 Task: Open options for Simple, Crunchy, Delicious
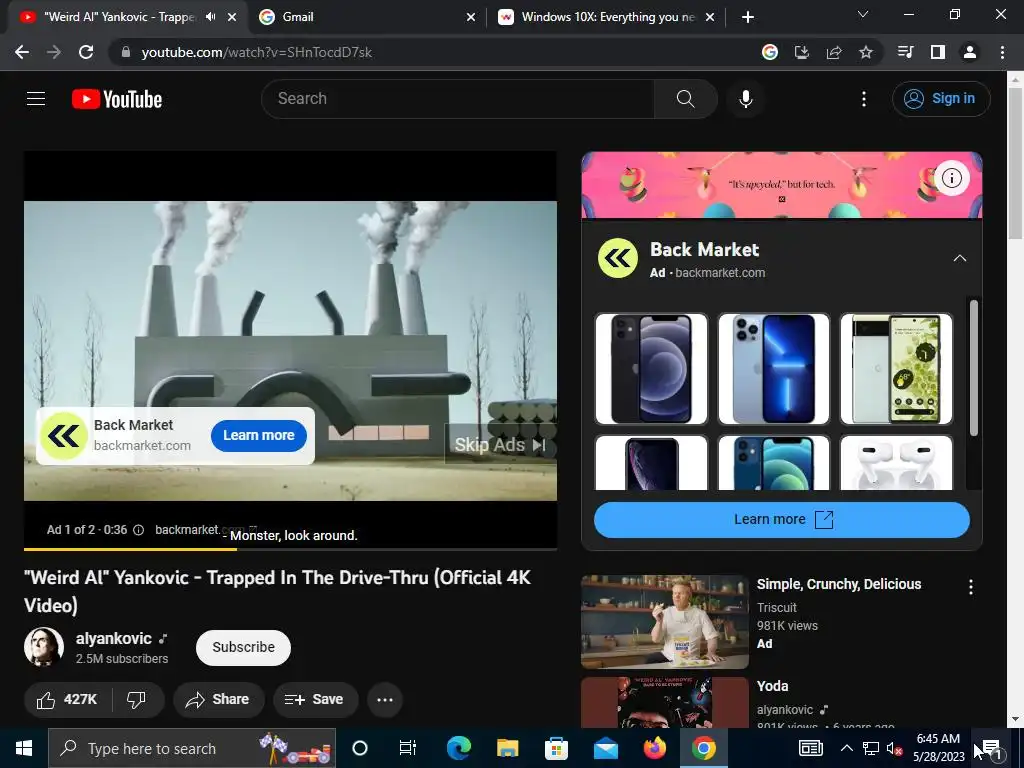click(970, 586)
